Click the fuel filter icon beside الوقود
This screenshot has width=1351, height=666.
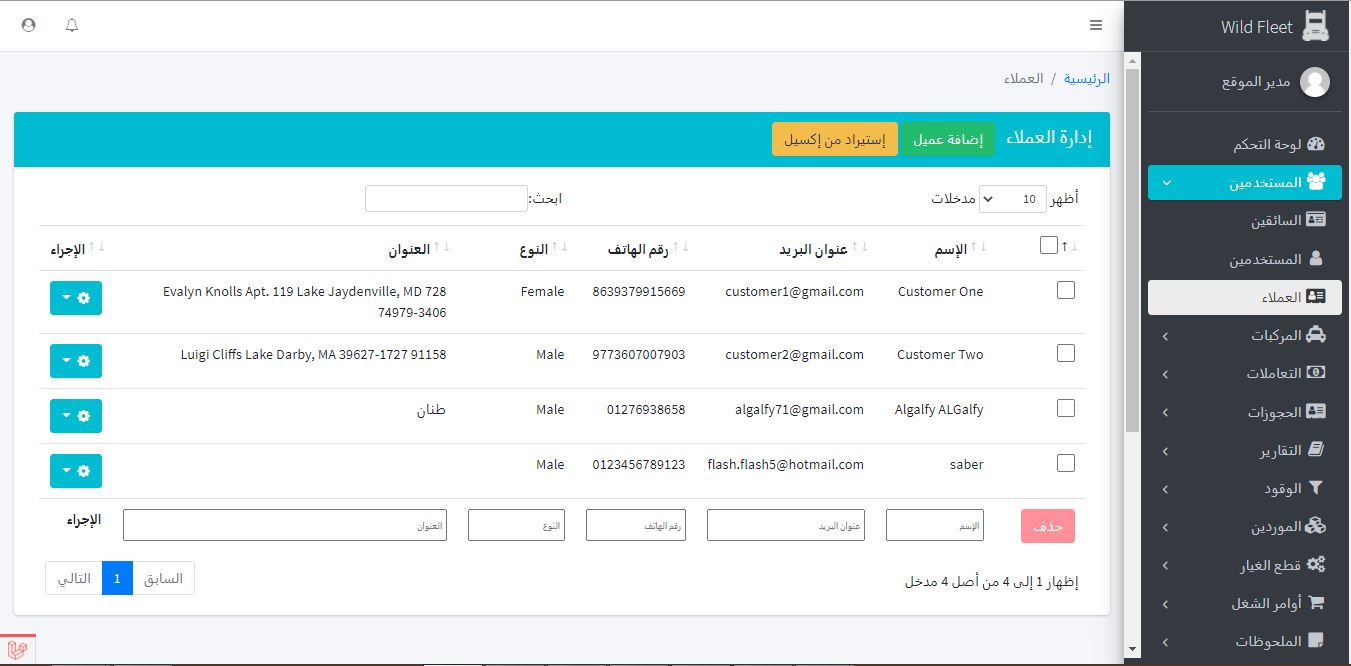tap(1316, 488)
